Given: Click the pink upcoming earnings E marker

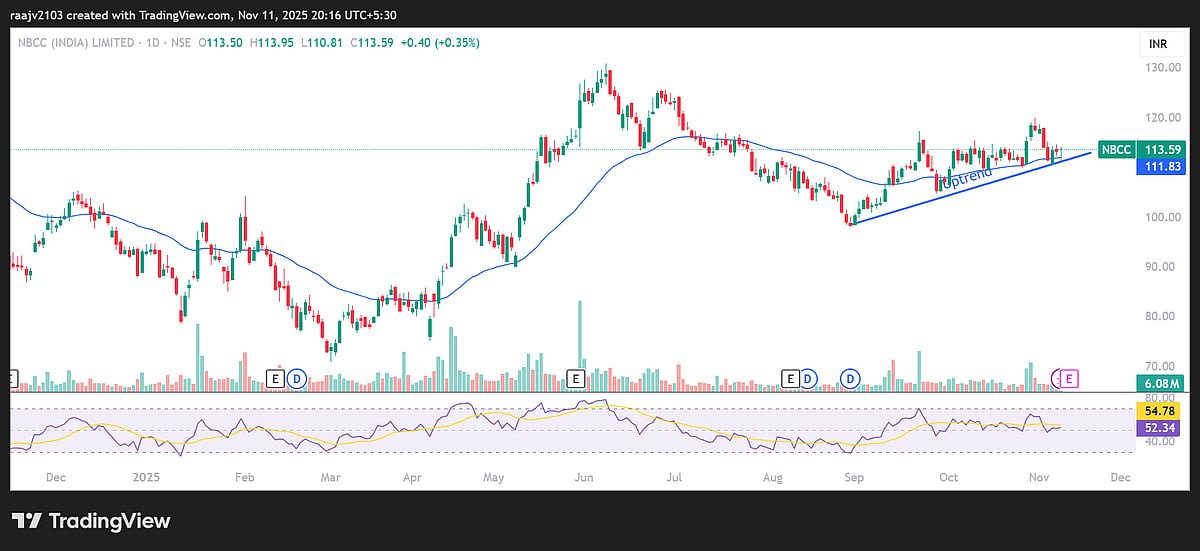Looking at the screenshot, I should [1069, 378].
